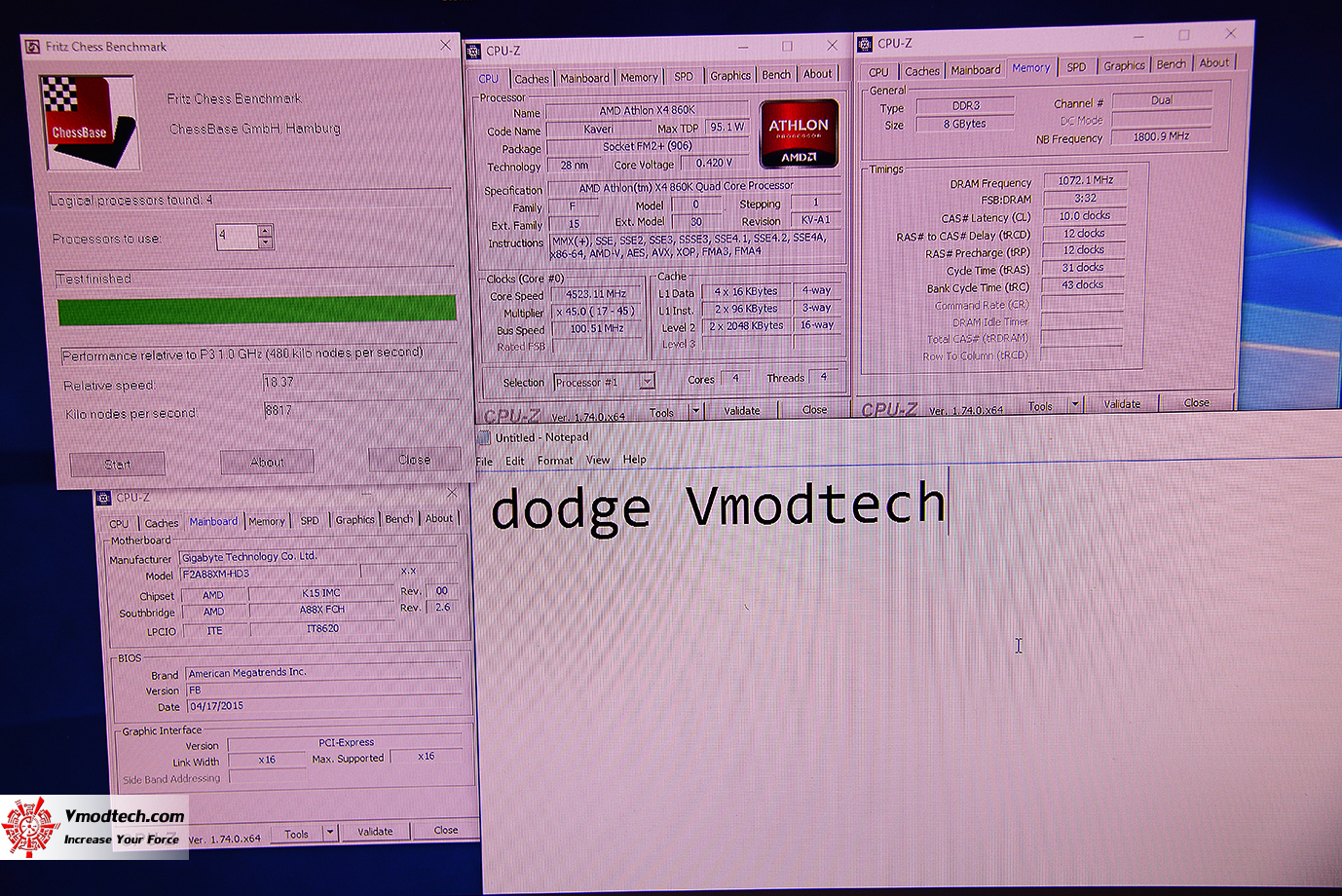
Task: Open Bench tab in CPU-Z processor window
Action: click(776, 75)
